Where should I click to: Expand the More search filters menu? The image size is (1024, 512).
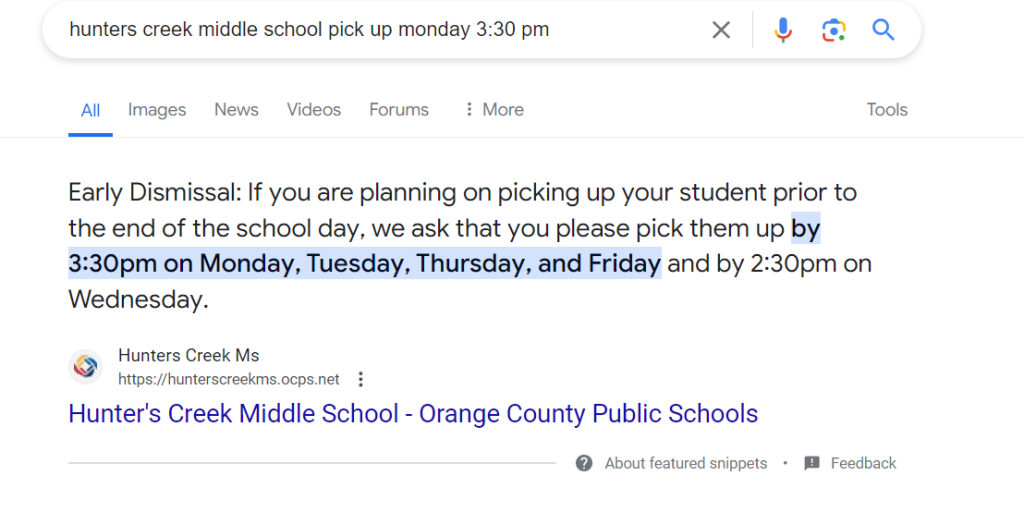pos(493,110)
